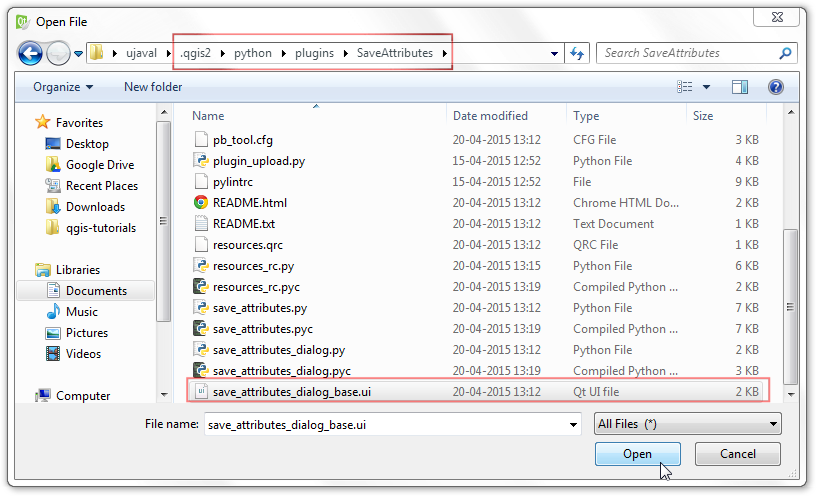Select the .qgis2 breadcrumb segment

[195, 53]
